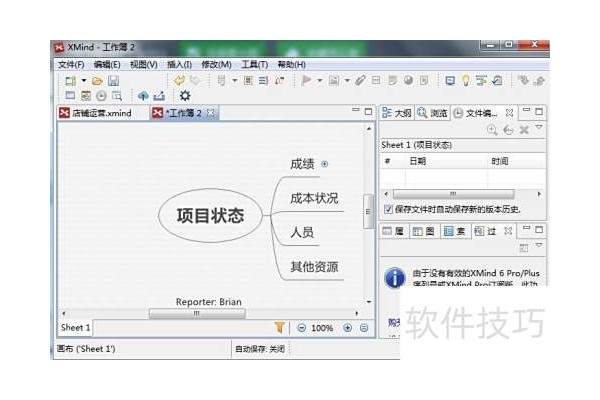Screen dimensions: 600x400
Task: Click the Save floppy disk icon
Action: point(114,81)
